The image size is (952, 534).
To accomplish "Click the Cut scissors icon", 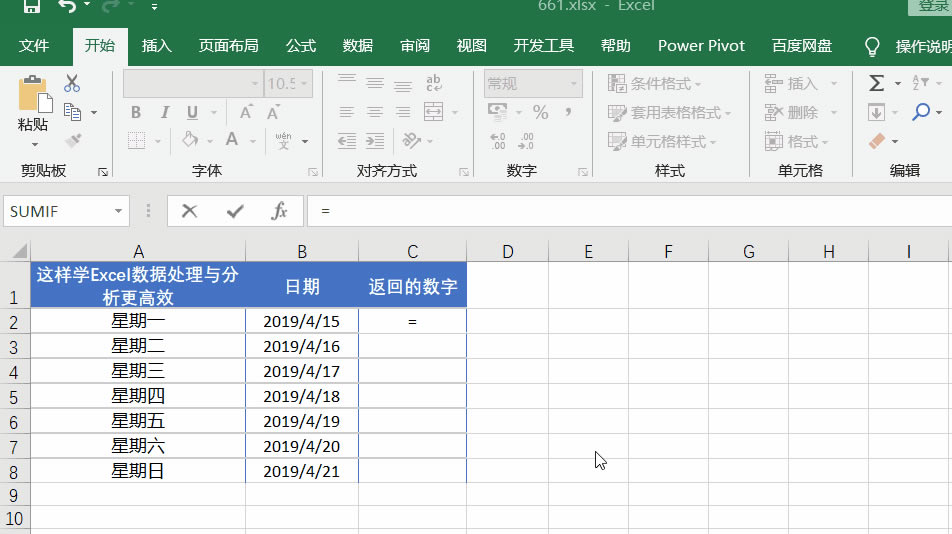I will pyautogui.click(x=72, y=83).
